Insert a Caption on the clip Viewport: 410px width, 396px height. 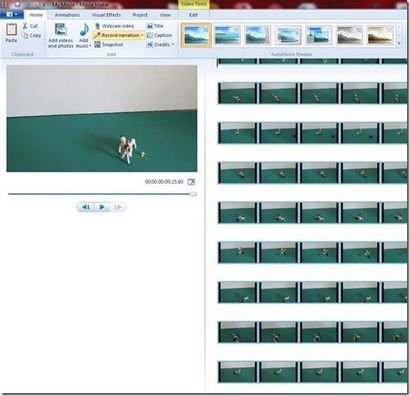[160, 35]
